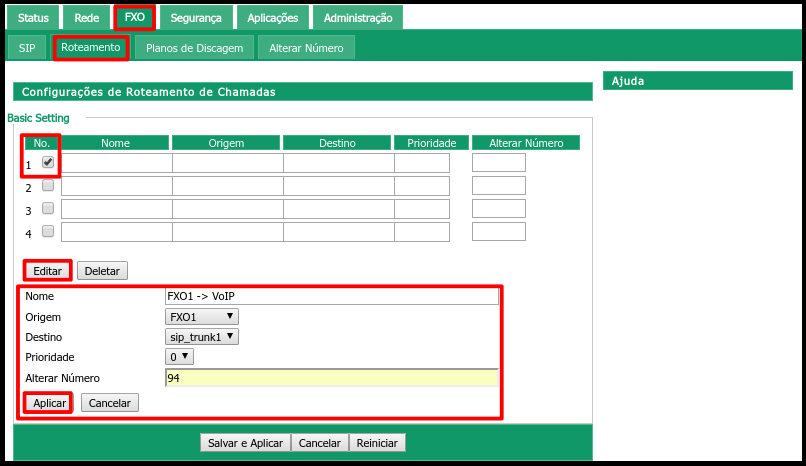Screen dimensions: 806x466
Task: Click the Editar button
Action: click(47, 271)
